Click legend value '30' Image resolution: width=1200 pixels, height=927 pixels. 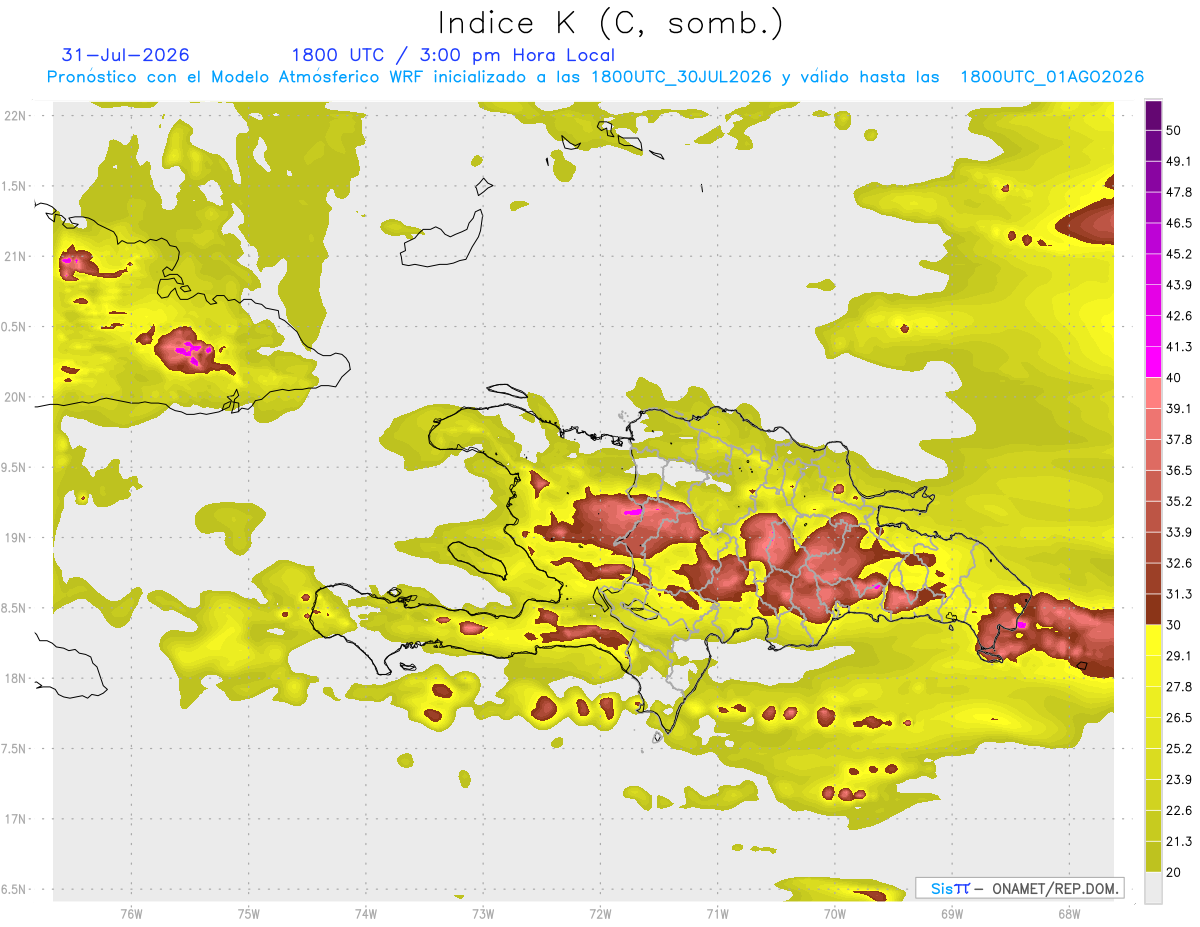pyautogui.click(x=1175, y=625)
